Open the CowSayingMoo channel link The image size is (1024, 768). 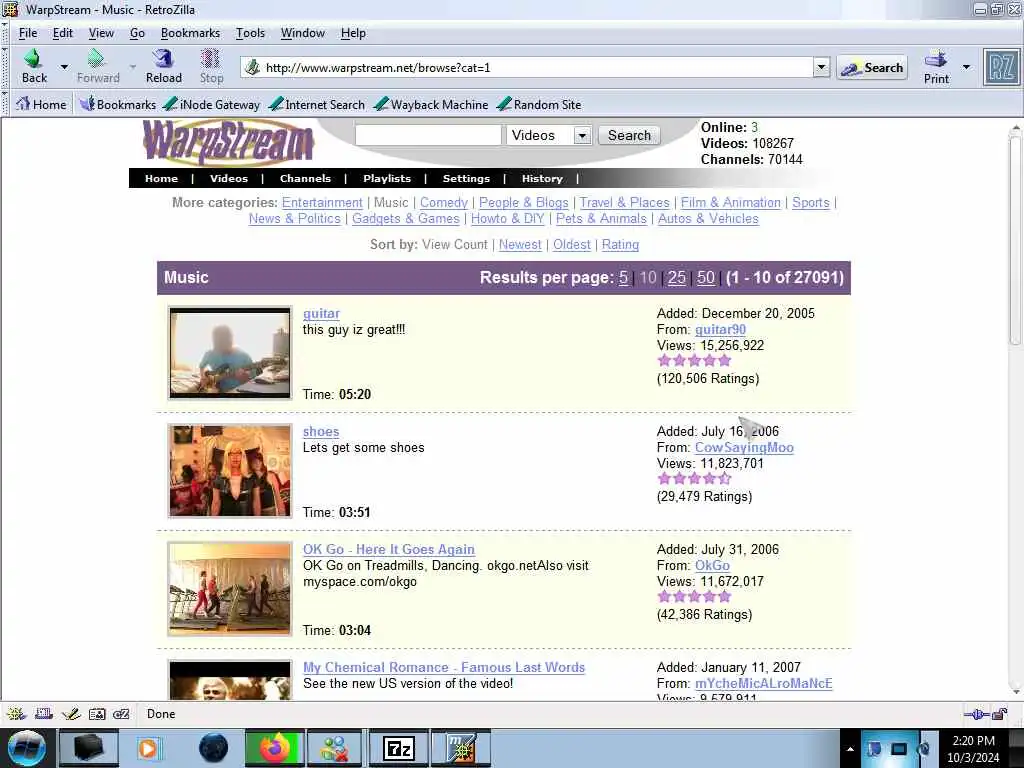[x=744, y=447]
